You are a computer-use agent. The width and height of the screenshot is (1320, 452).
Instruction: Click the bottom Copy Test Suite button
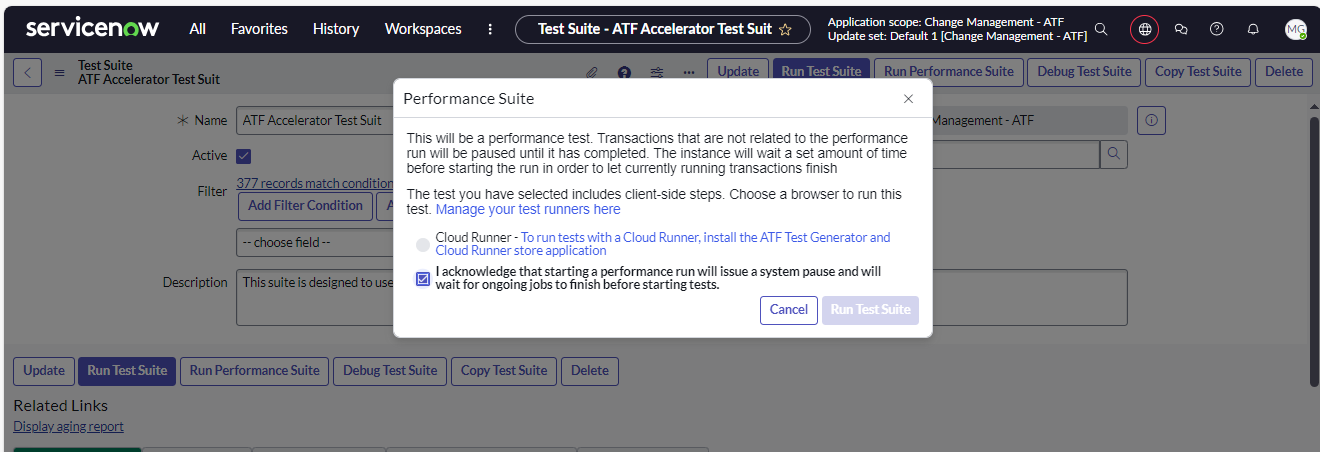coord(504,371)
